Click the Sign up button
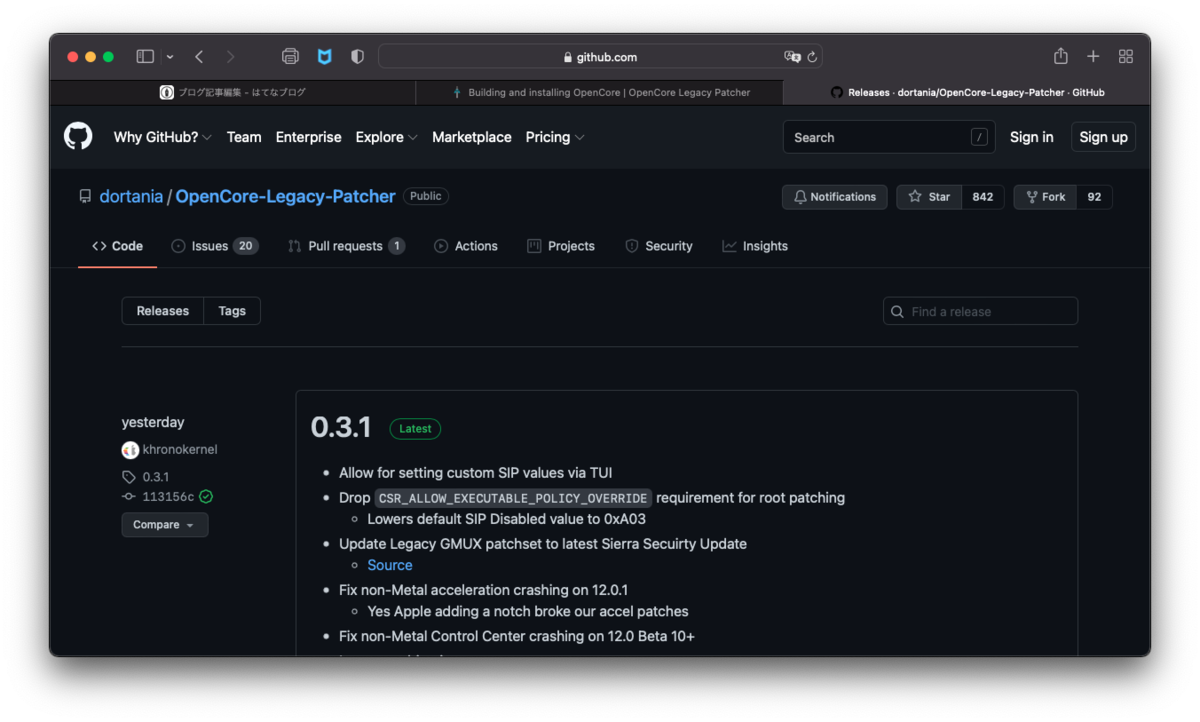The image size is (1200, 722). pyautogui.click(x=1103, y=137)
